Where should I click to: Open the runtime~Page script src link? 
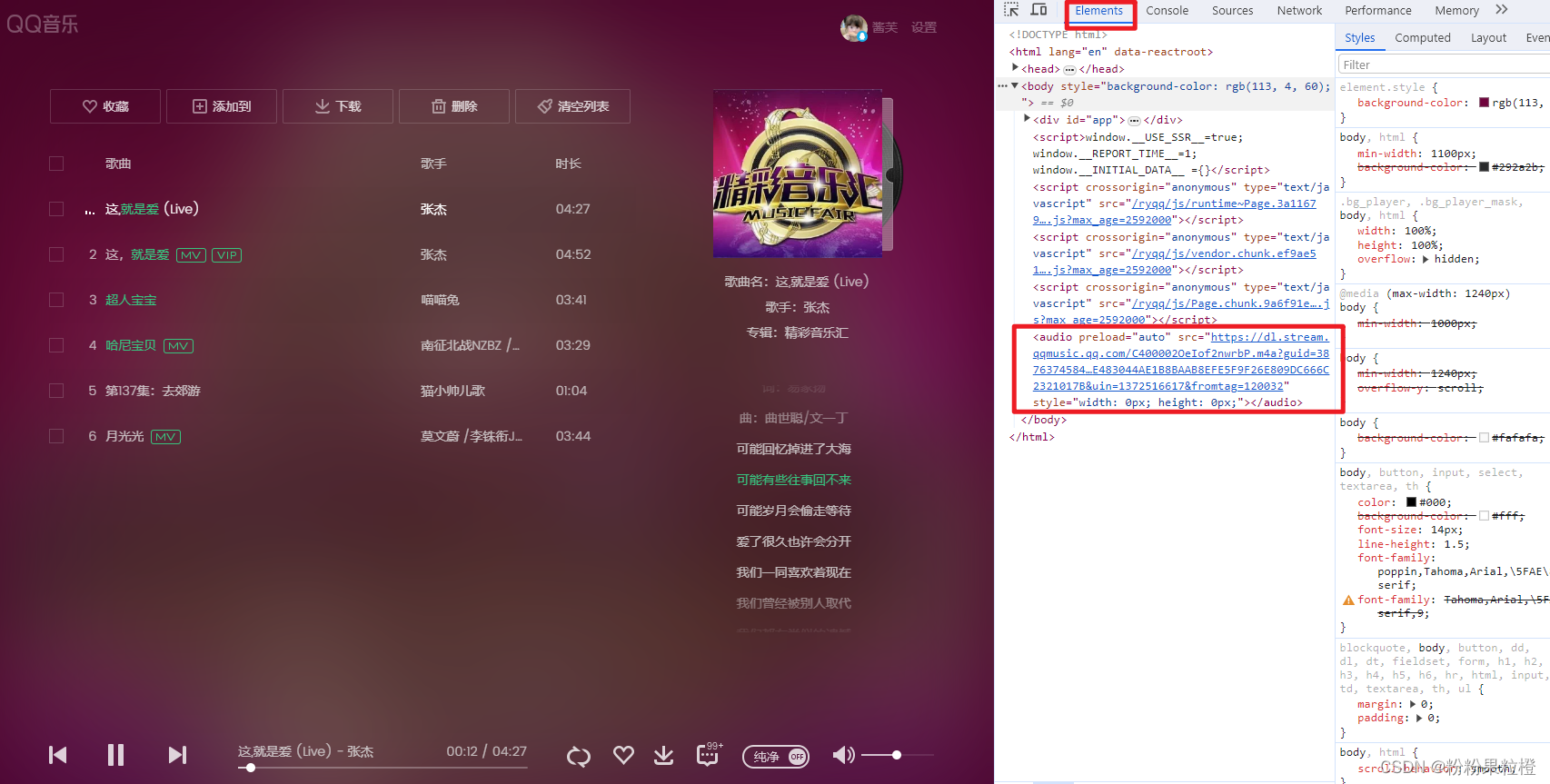click(x=1175, y=212)
